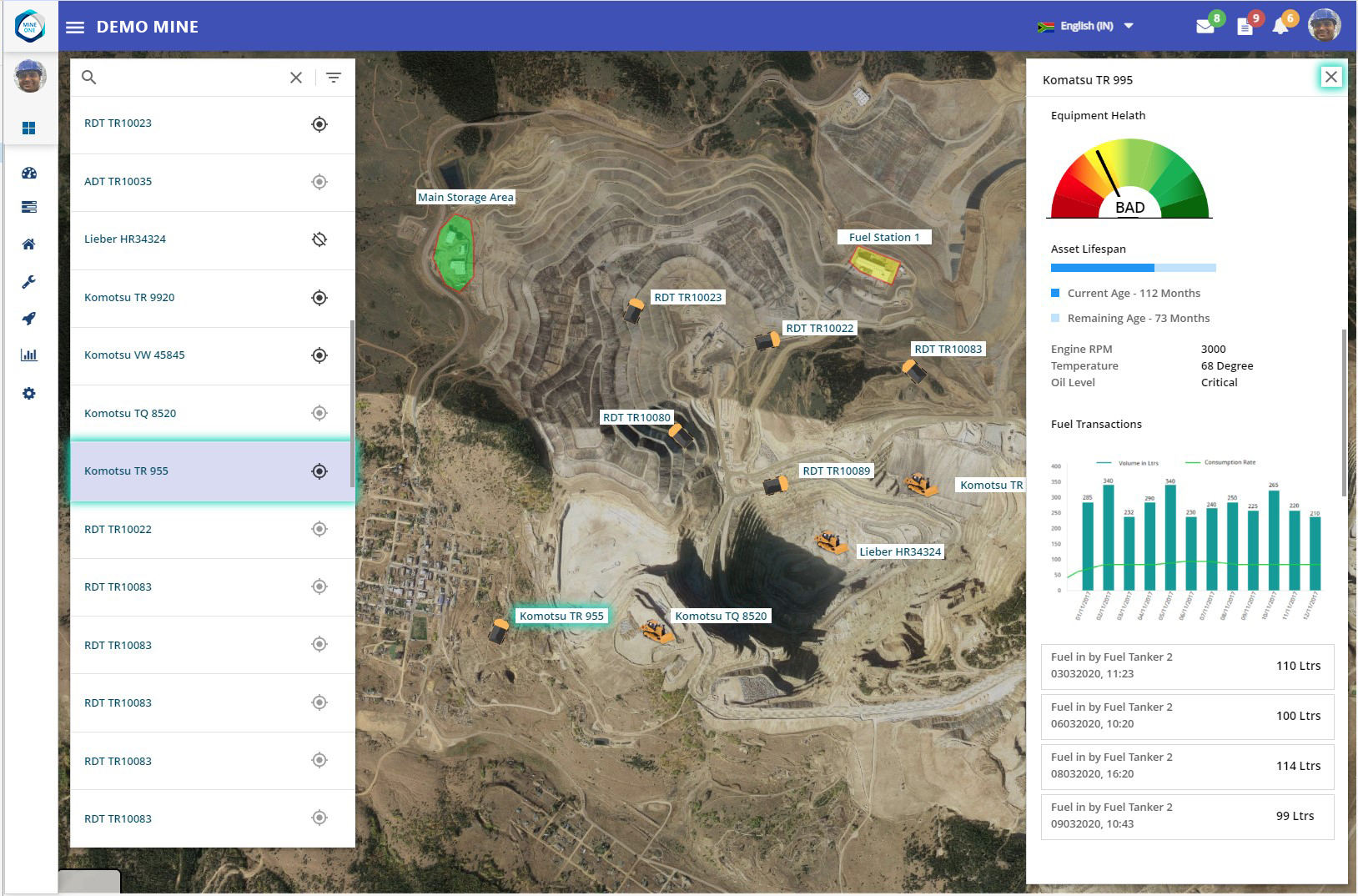Click the green Main Storage Area zone
Image resolution: width=1358 pixels, height=896 pixels.
point(455,253)
